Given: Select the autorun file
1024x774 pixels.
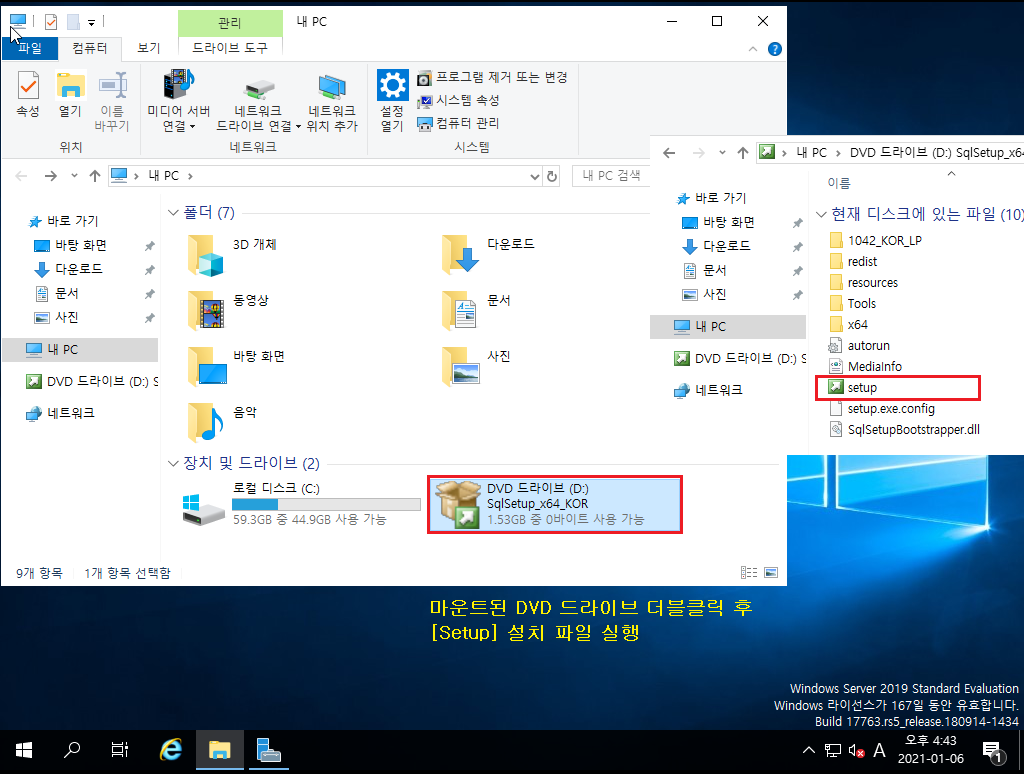Looking at the screenshot, I should tap(859, 346).
